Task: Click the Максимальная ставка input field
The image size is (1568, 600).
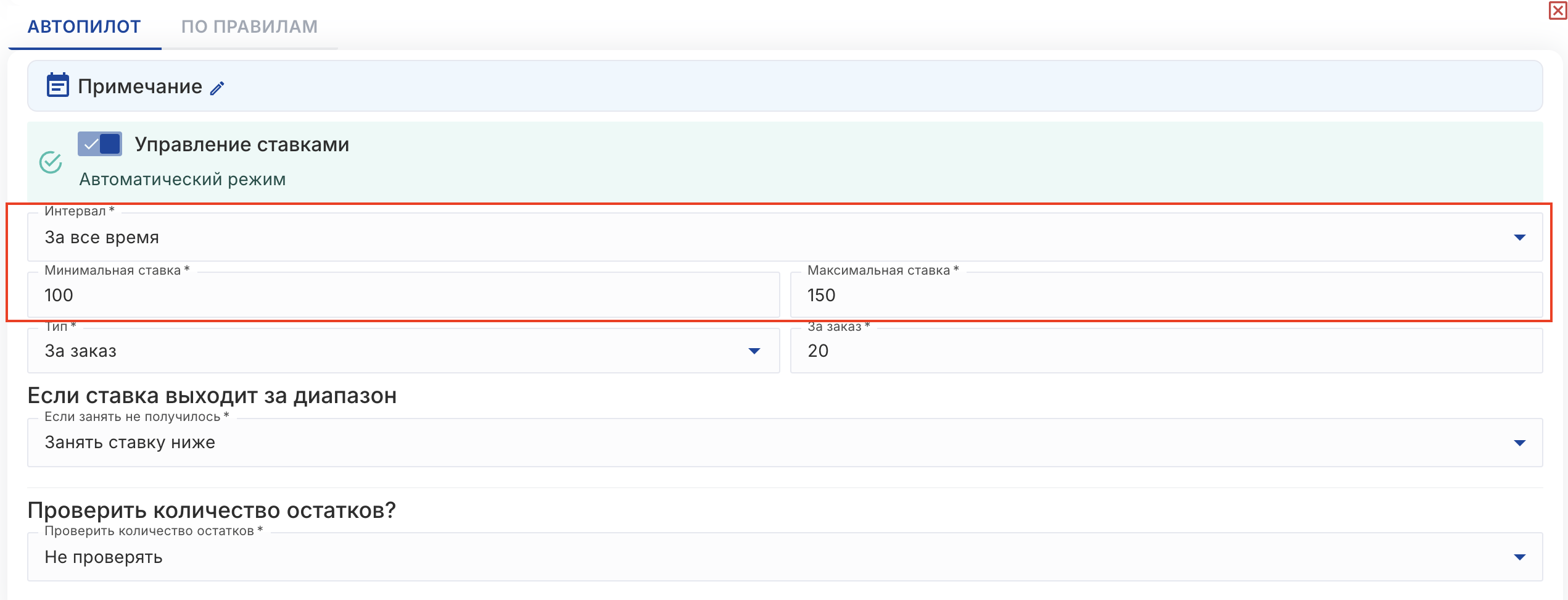Action: point(1166,295)
